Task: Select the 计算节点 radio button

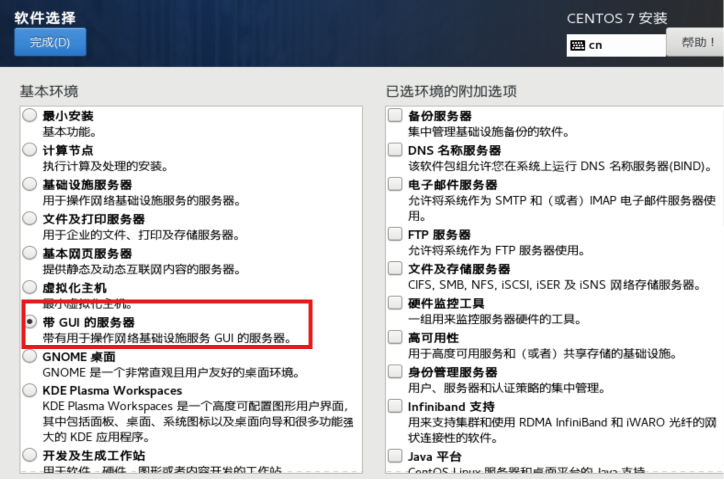Action: click(30, 150)
